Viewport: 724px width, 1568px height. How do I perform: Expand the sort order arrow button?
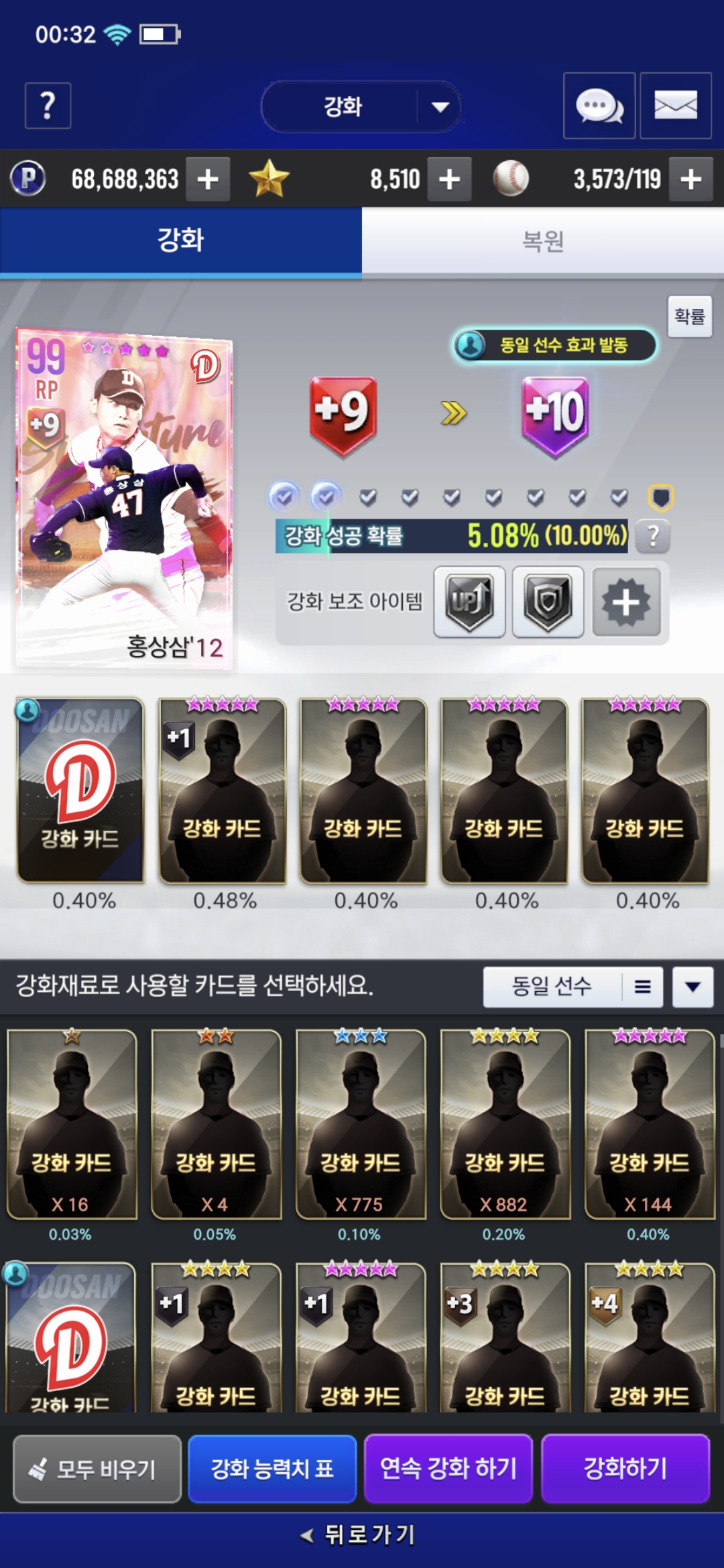coord(693,986)
